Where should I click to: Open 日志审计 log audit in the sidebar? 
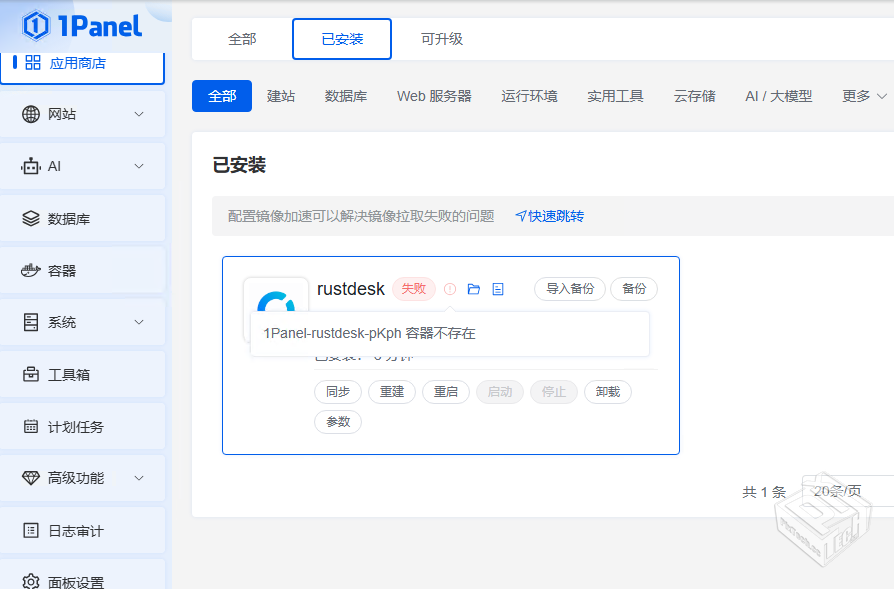tap(75, 531)
